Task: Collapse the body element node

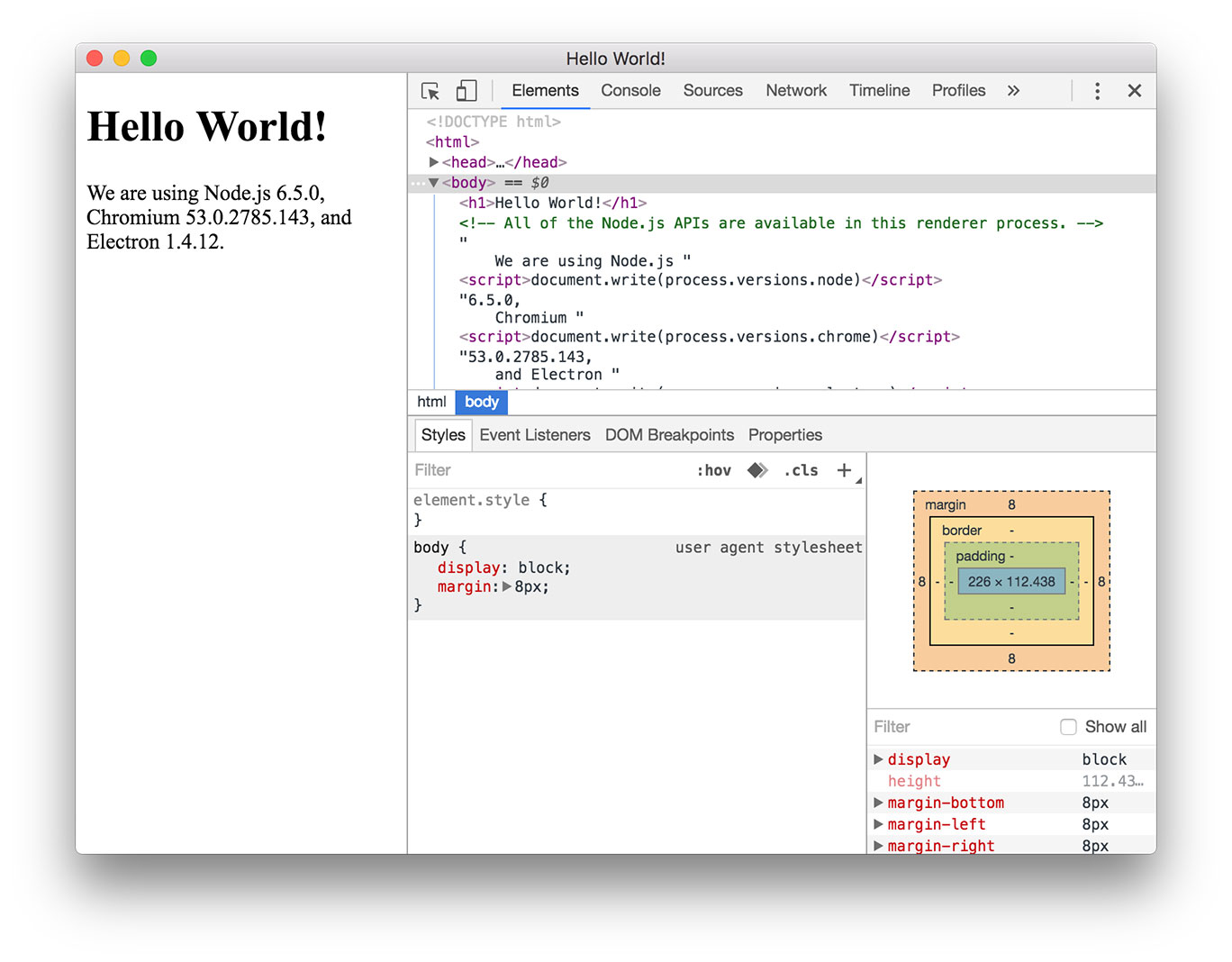Action: click(434, 183)
